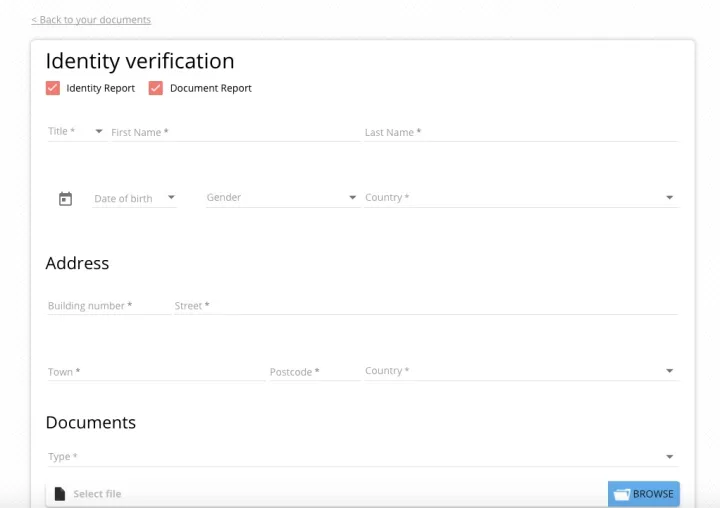The image size is (720, 508).
Task: Click the Building number field
Action: tap(107, 306)
